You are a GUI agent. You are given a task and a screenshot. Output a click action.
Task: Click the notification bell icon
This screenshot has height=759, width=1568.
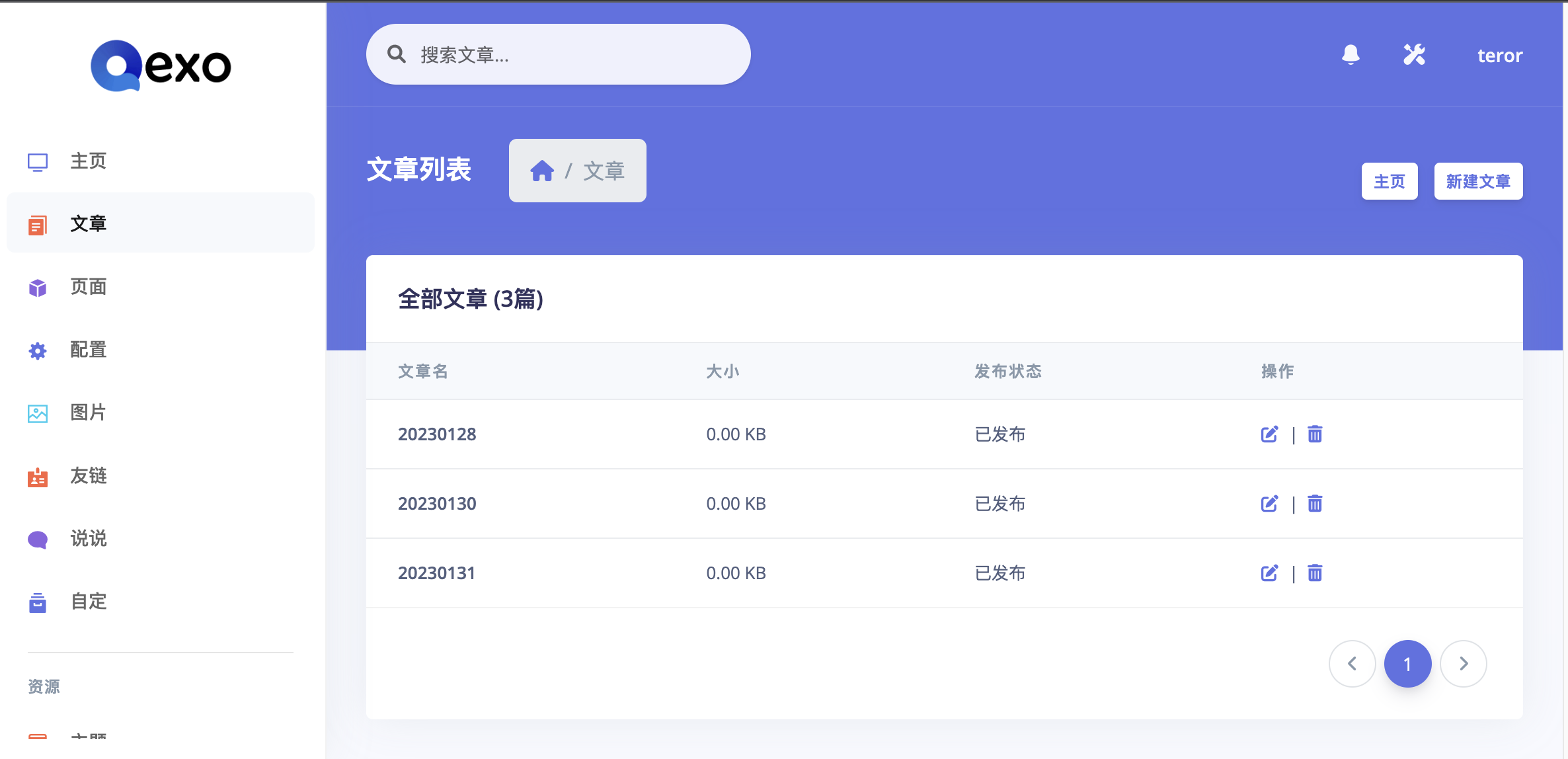pos(1351,55)
